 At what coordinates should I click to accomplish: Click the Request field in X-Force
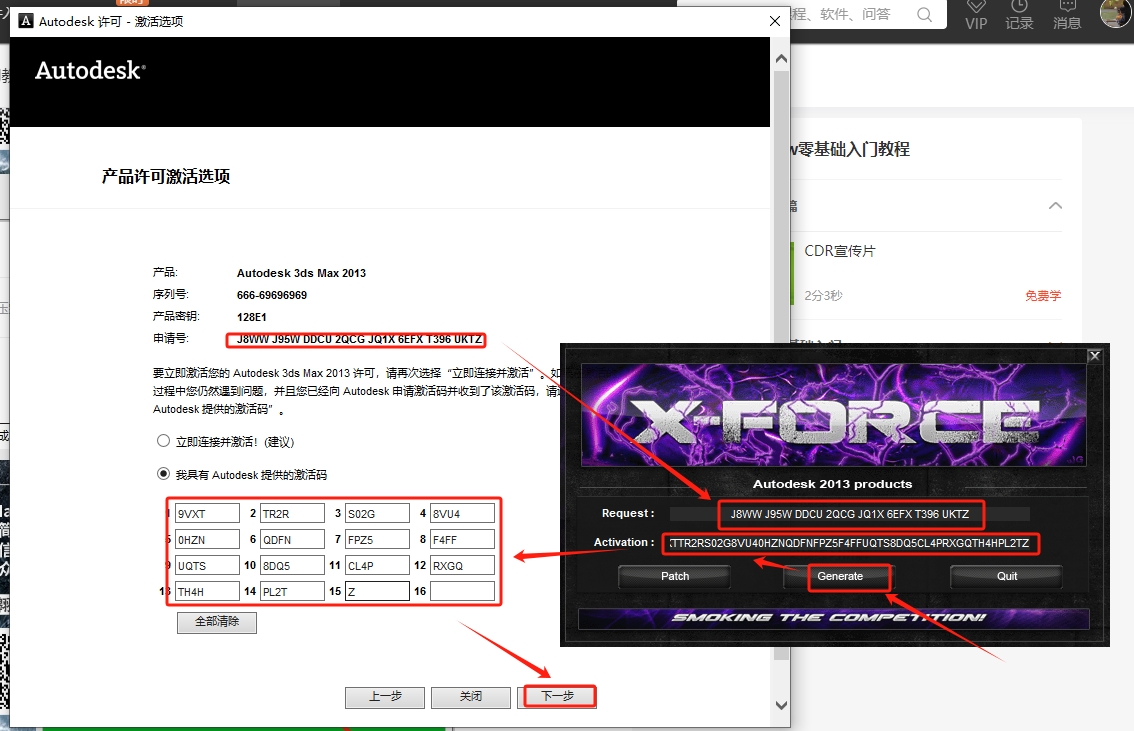[850, 514]
